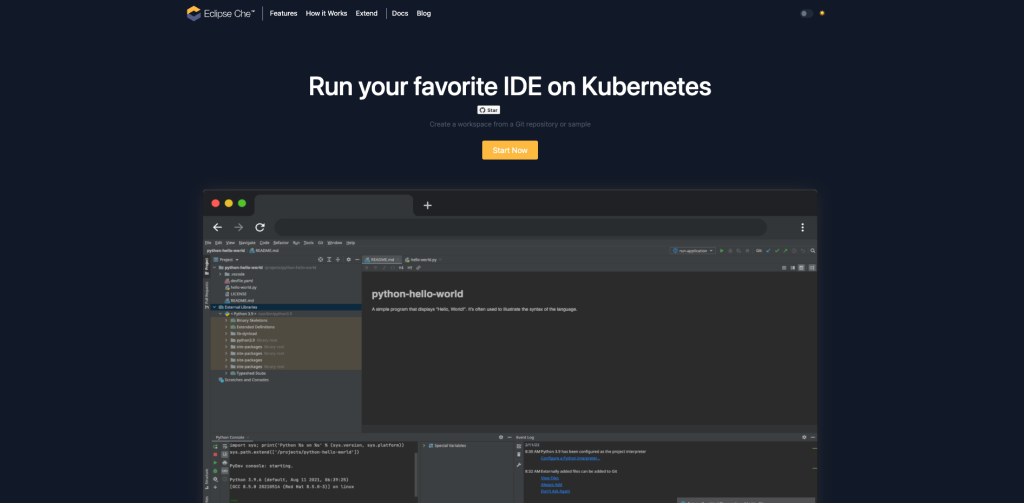Open the run-application configuration dropdown
This screenshot has height=503, width=1024.
(x=693, y=251)
